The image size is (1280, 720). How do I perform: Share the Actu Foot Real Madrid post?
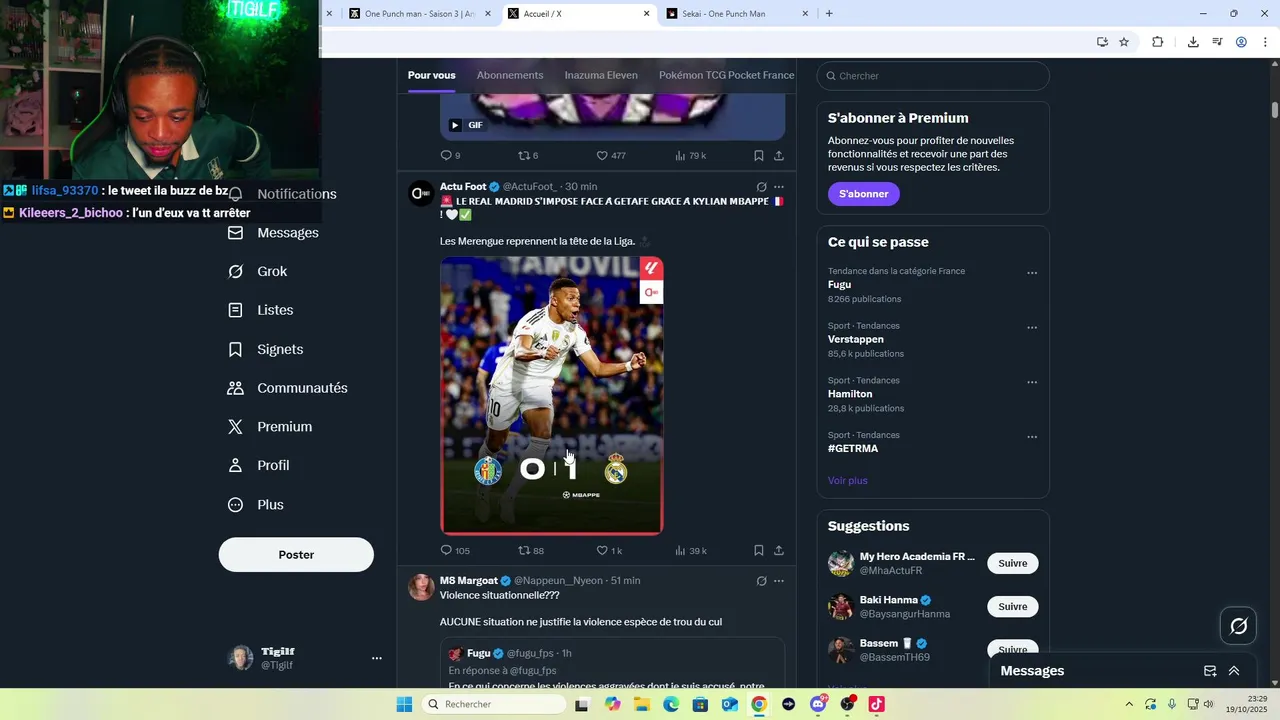click(779, 550)
